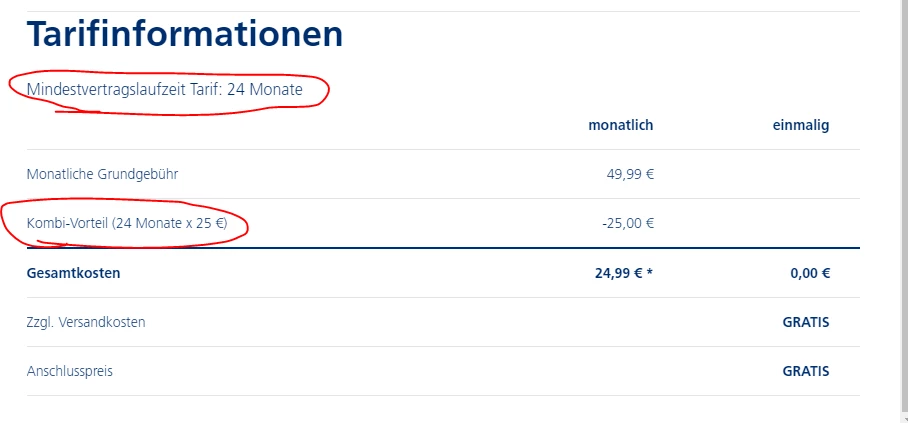The height and width of the screenshot is (423, 908).
Task: Select the Kombi-Vorteil (24 Monate x 25 €) label
Action: coord(127,223)
